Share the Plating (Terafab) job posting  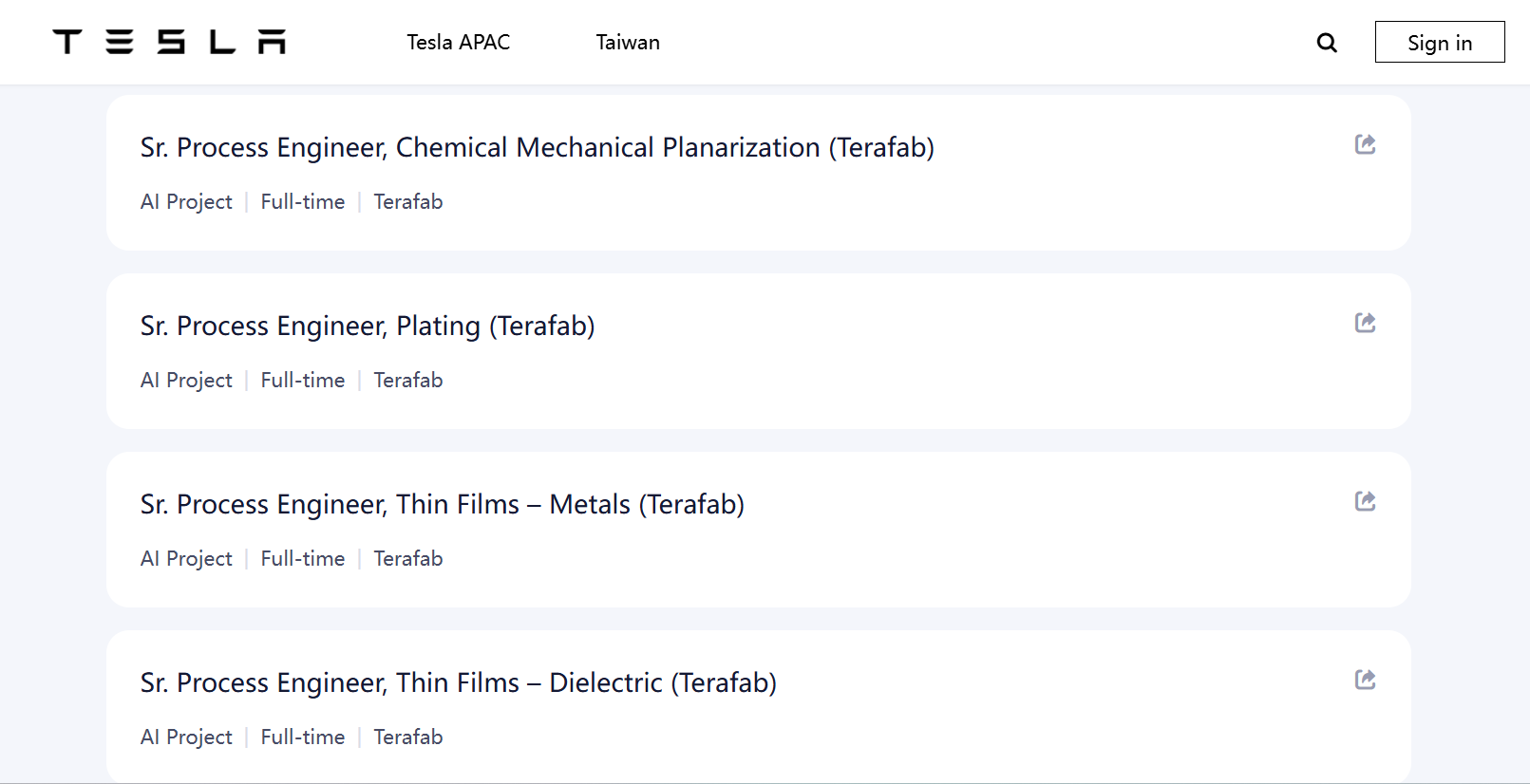click(x=1365, y=323)
